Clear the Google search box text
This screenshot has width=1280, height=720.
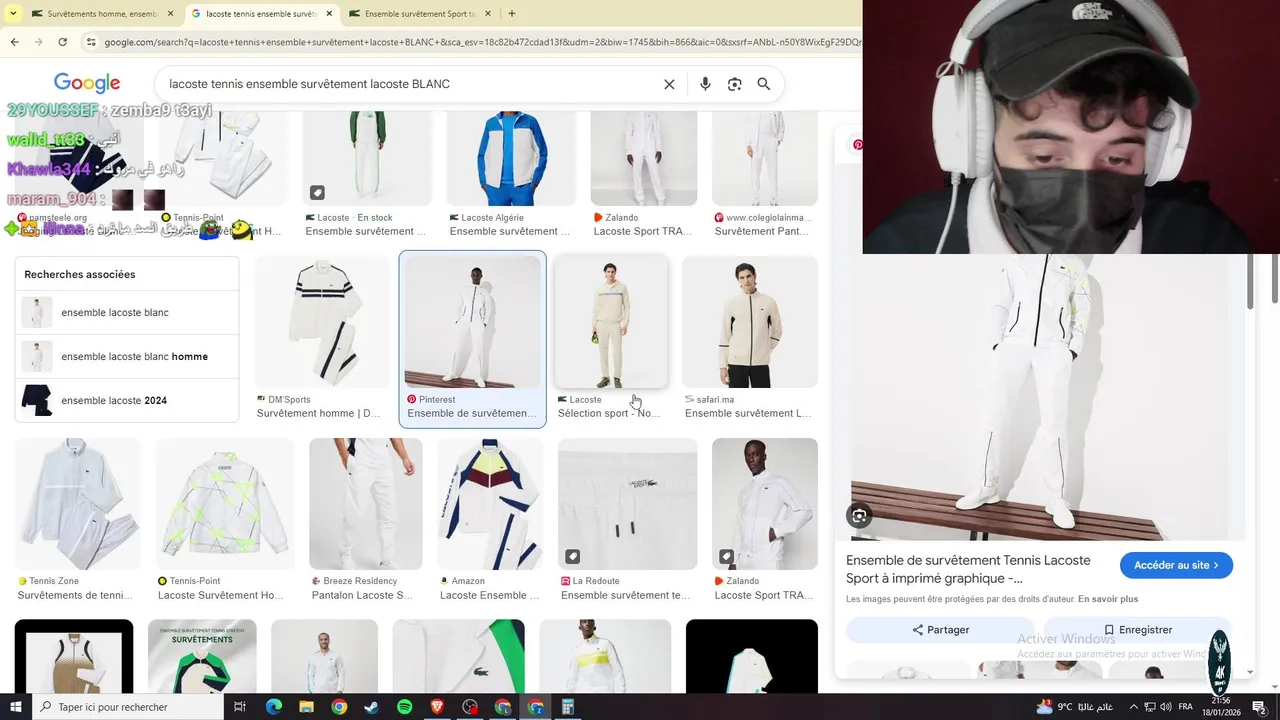coord(669,84)
